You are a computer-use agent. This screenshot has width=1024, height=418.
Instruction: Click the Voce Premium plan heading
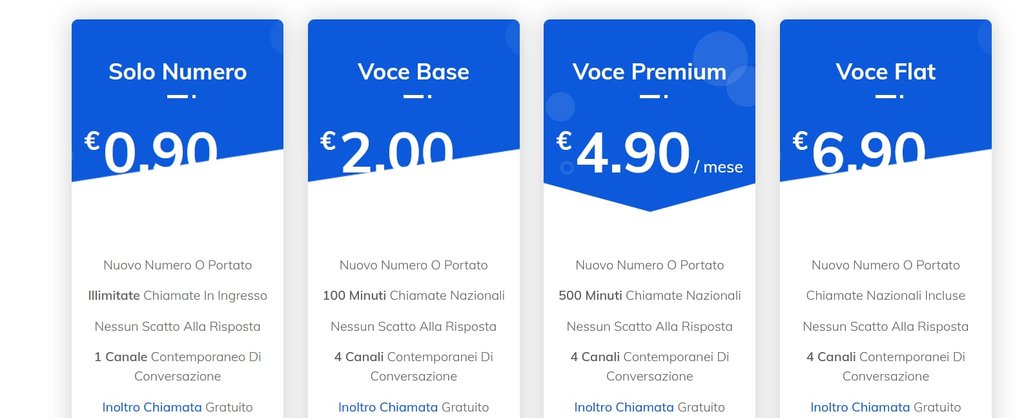click(x=649, y=72)
